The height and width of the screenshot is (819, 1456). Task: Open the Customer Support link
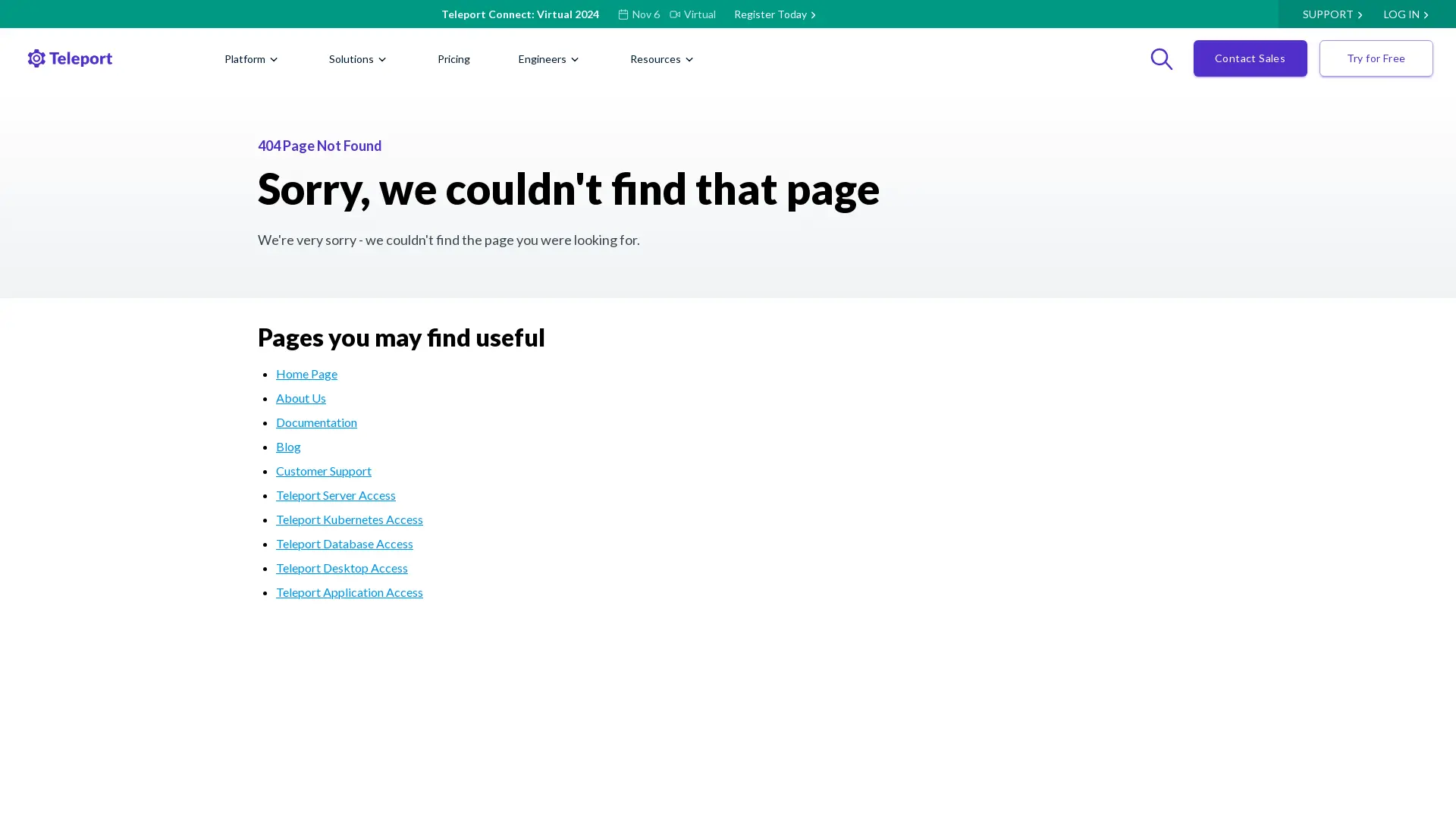[323, 471]
